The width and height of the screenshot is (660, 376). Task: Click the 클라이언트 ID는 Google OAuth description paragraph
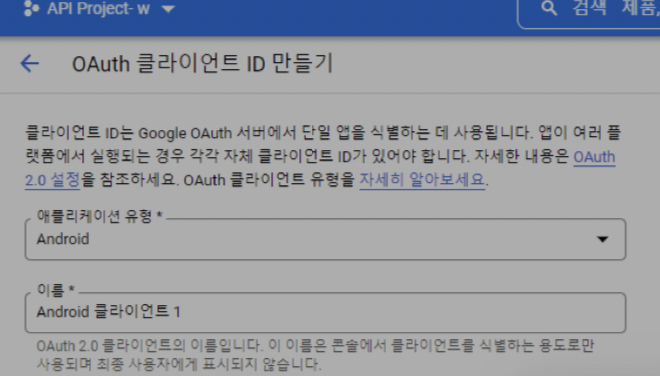[323, 156]
